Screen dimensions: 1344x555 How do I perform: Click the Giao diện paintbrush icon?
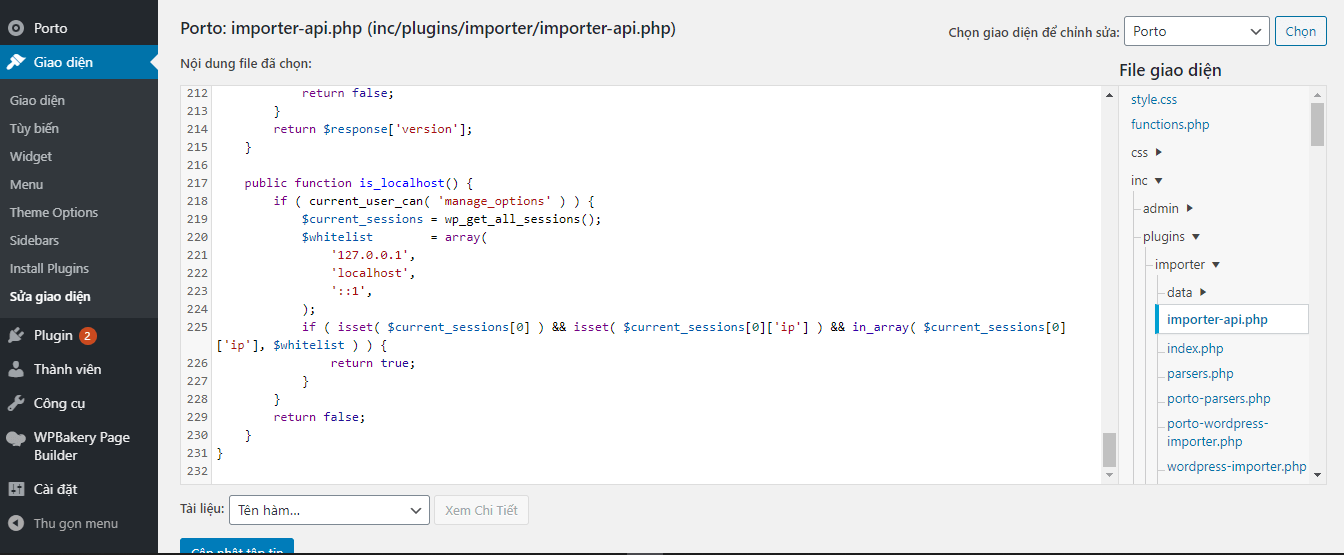point(16,62)
